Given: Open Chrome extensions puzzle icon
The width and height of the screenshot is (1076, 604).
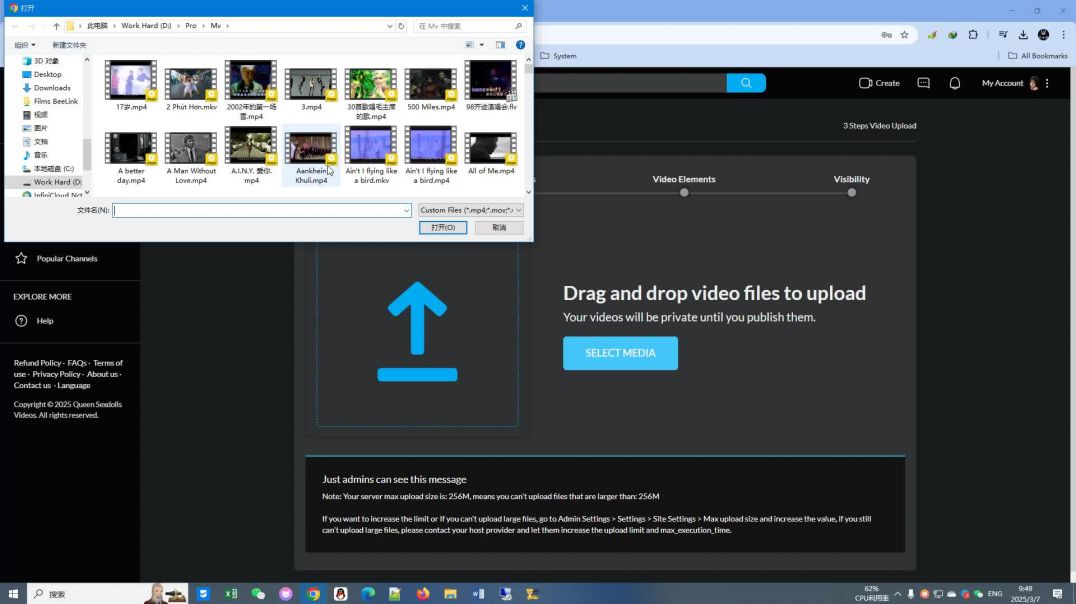Looking at the screenshot, I should (973, 35).
